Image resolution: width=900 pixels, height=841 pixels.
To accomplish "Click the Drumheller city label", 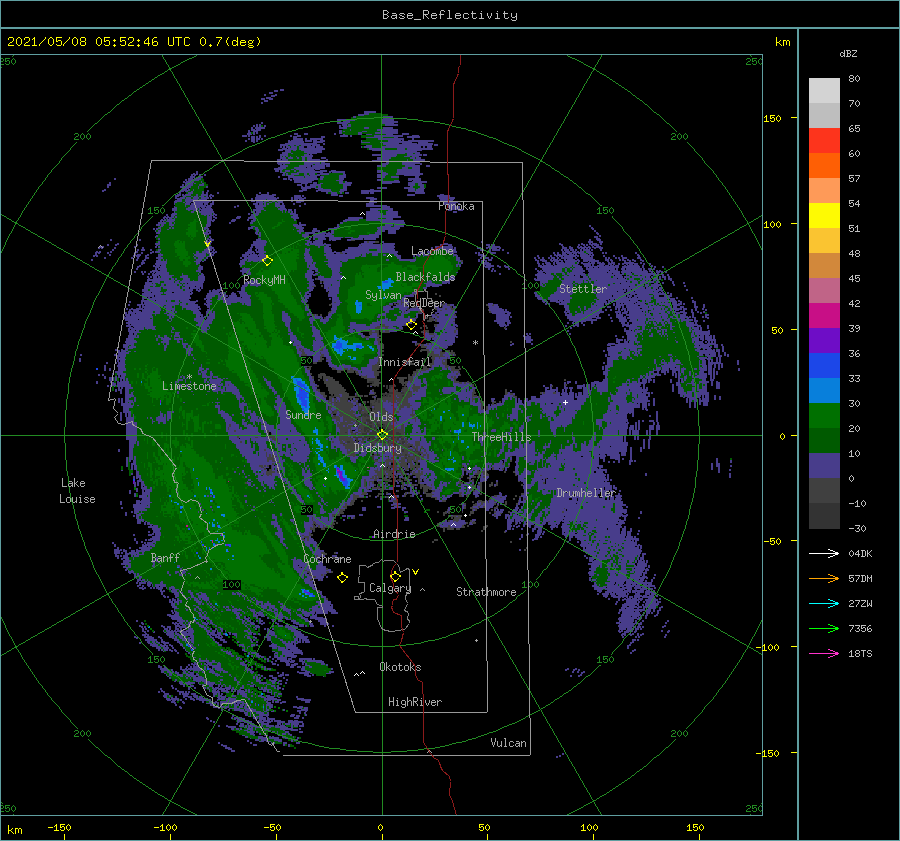I will (x=585, y=493).
